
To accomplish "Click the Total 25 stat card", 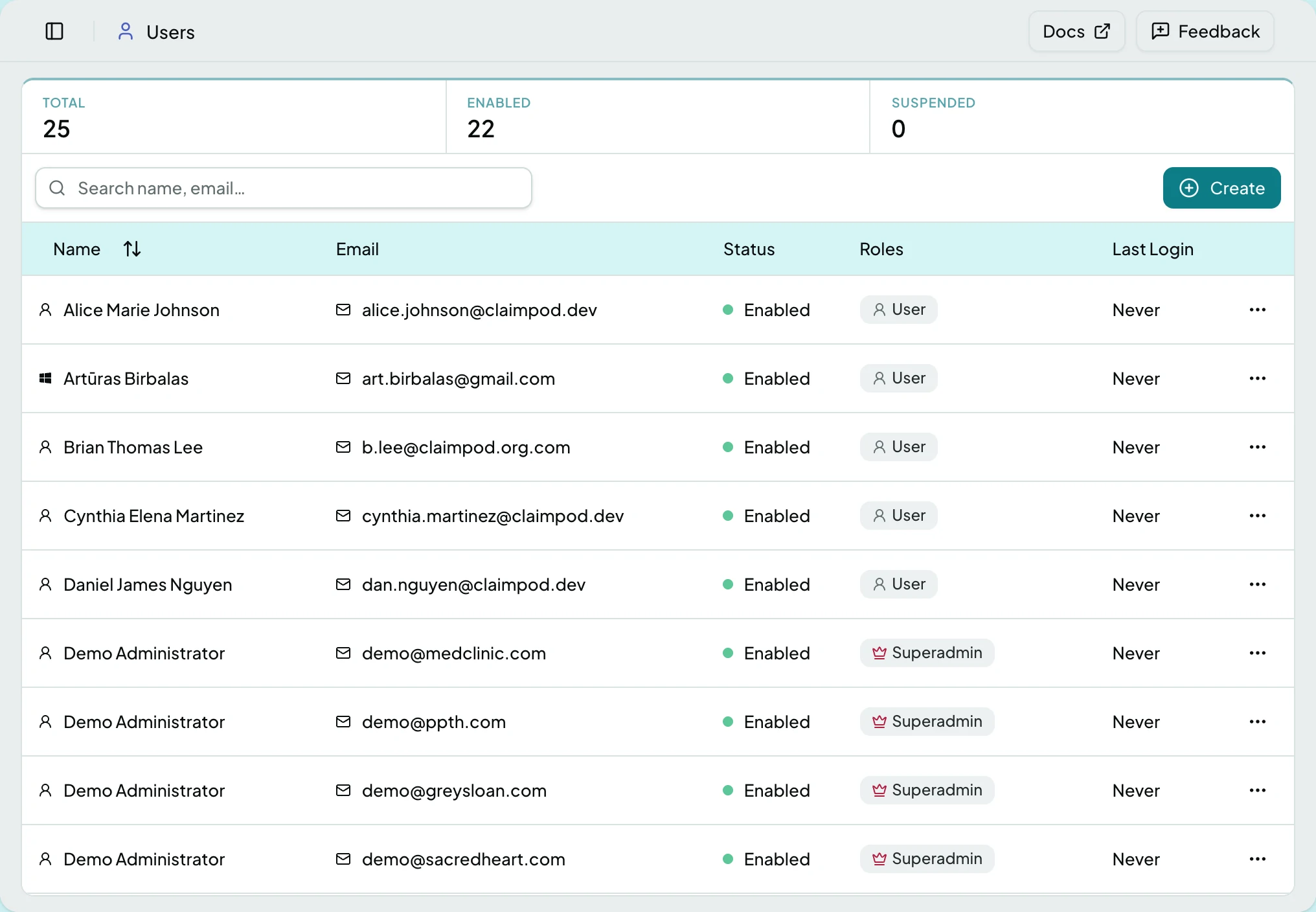I will 234,117.
